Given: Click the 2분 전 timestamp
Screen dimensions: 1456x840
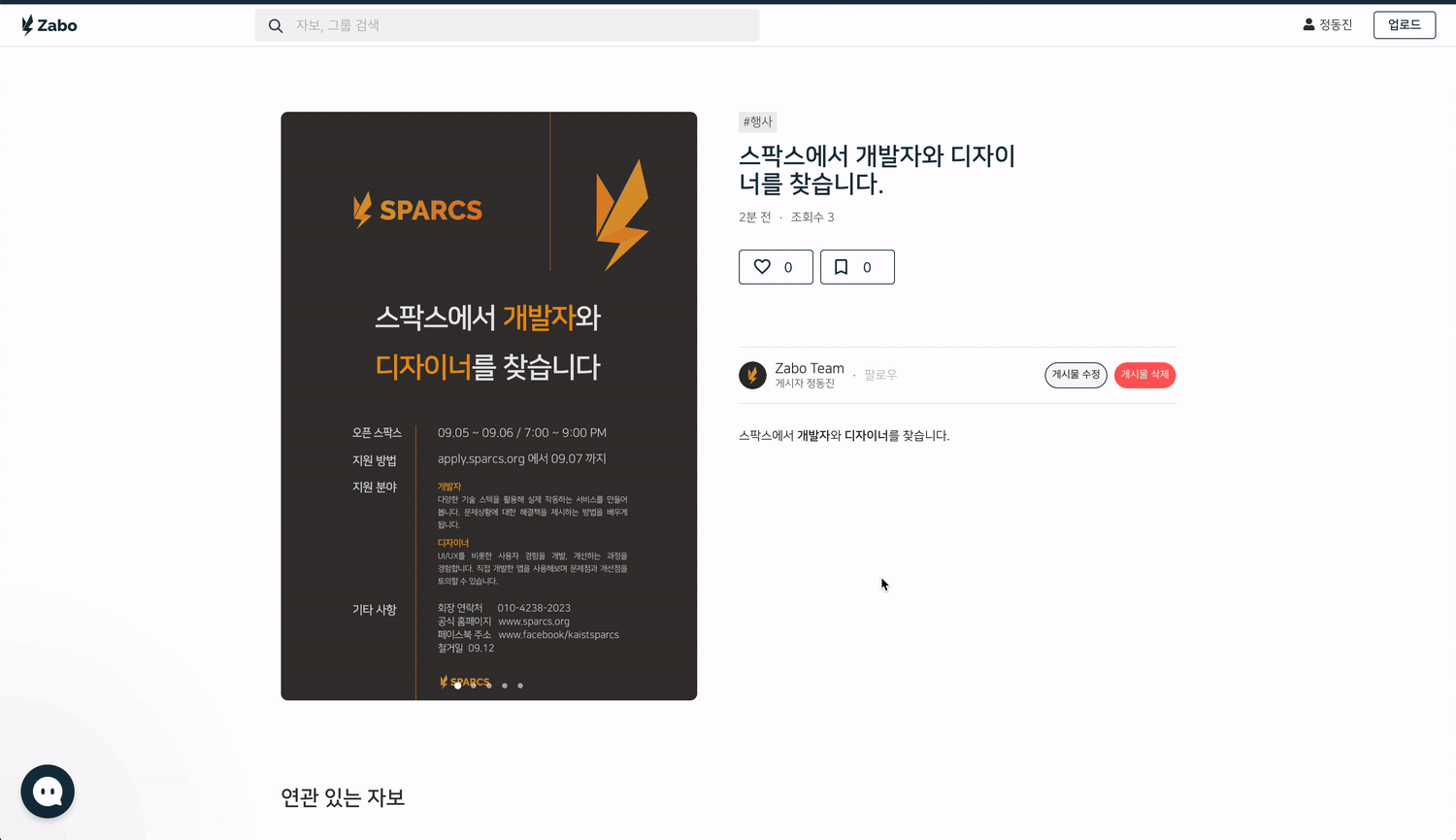Looking at the screenshot, I should point(755,218).
